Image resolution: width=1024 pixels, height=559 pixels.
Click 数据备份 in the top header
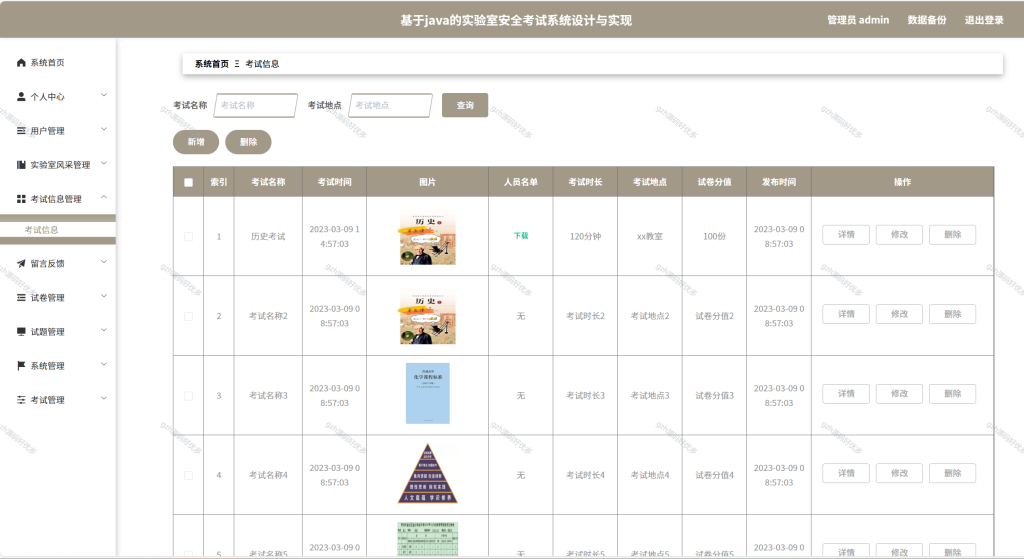point(927,20)
